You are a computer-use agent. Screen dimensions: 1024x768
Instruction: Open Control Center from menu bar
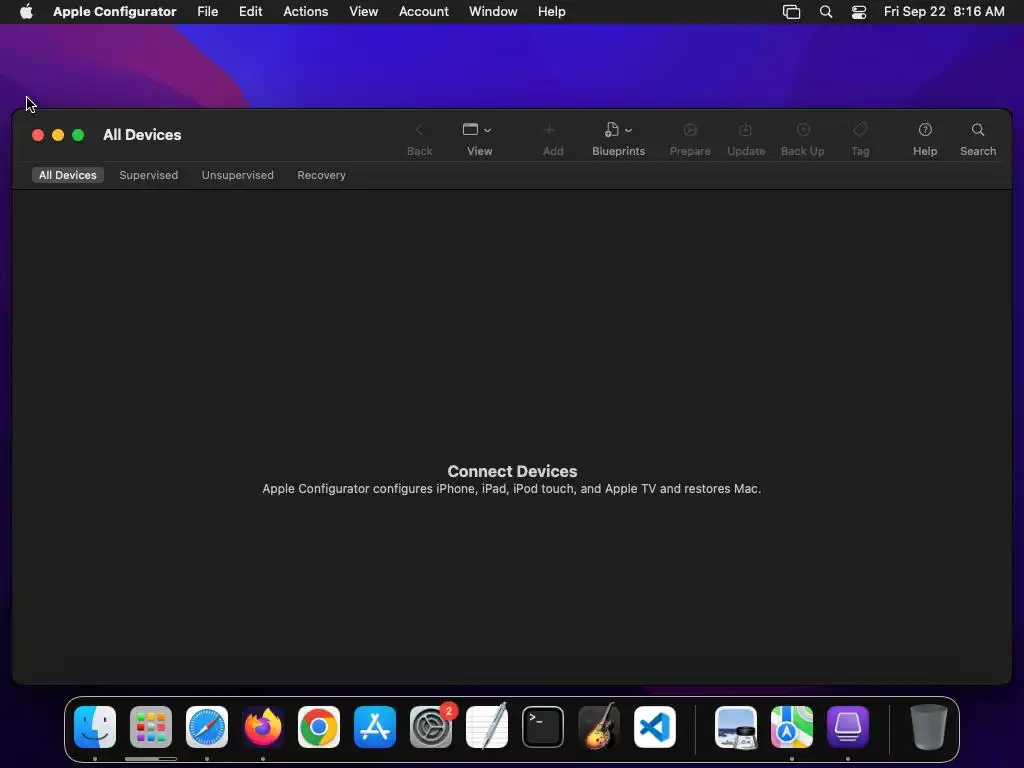pyautogui.click(x=858, y=11)
